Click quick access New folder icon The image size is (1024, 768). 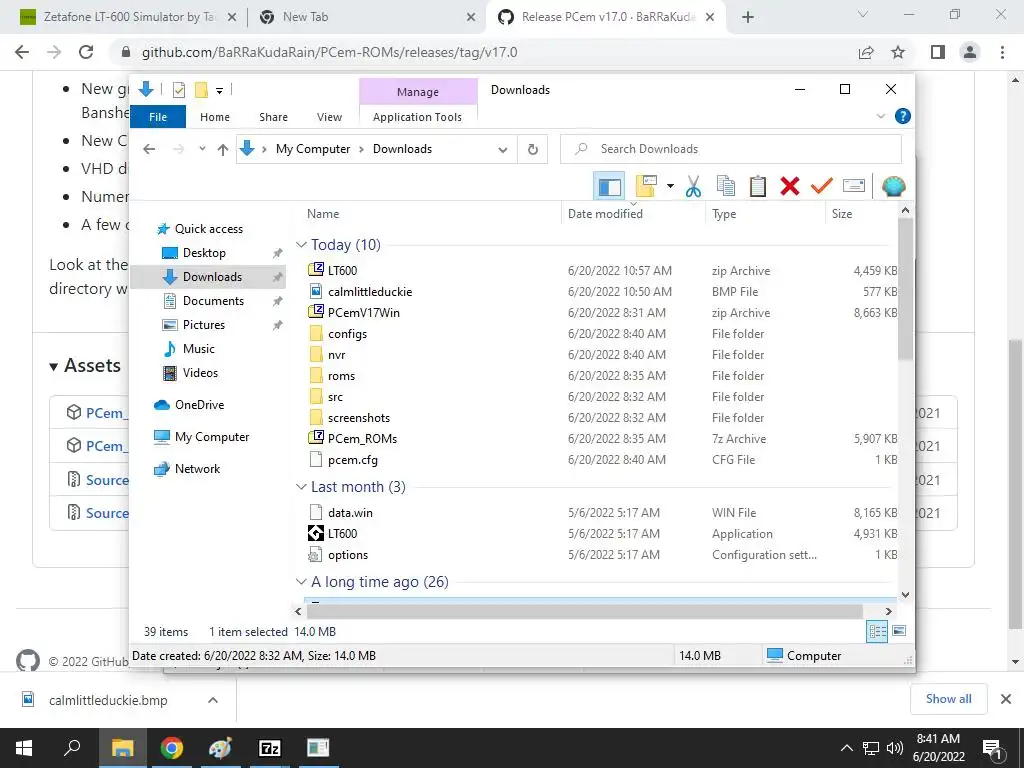click(201, 90)
